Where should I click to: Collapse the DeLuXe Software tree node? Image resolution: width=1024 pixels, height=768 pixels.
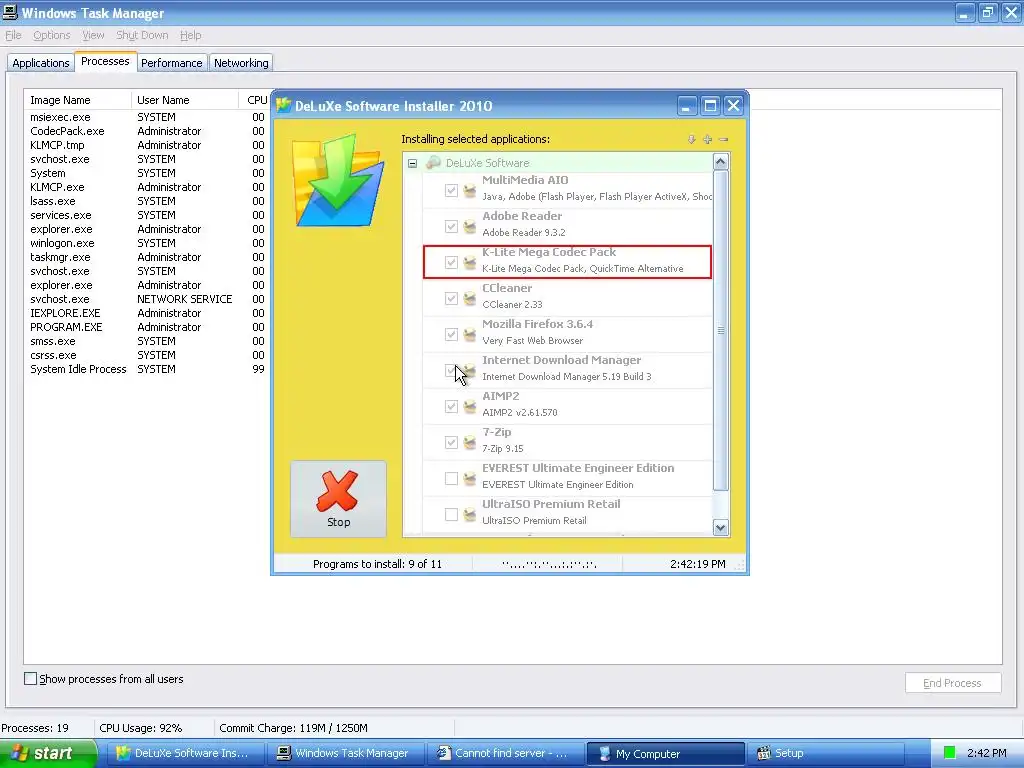(413, 163)
